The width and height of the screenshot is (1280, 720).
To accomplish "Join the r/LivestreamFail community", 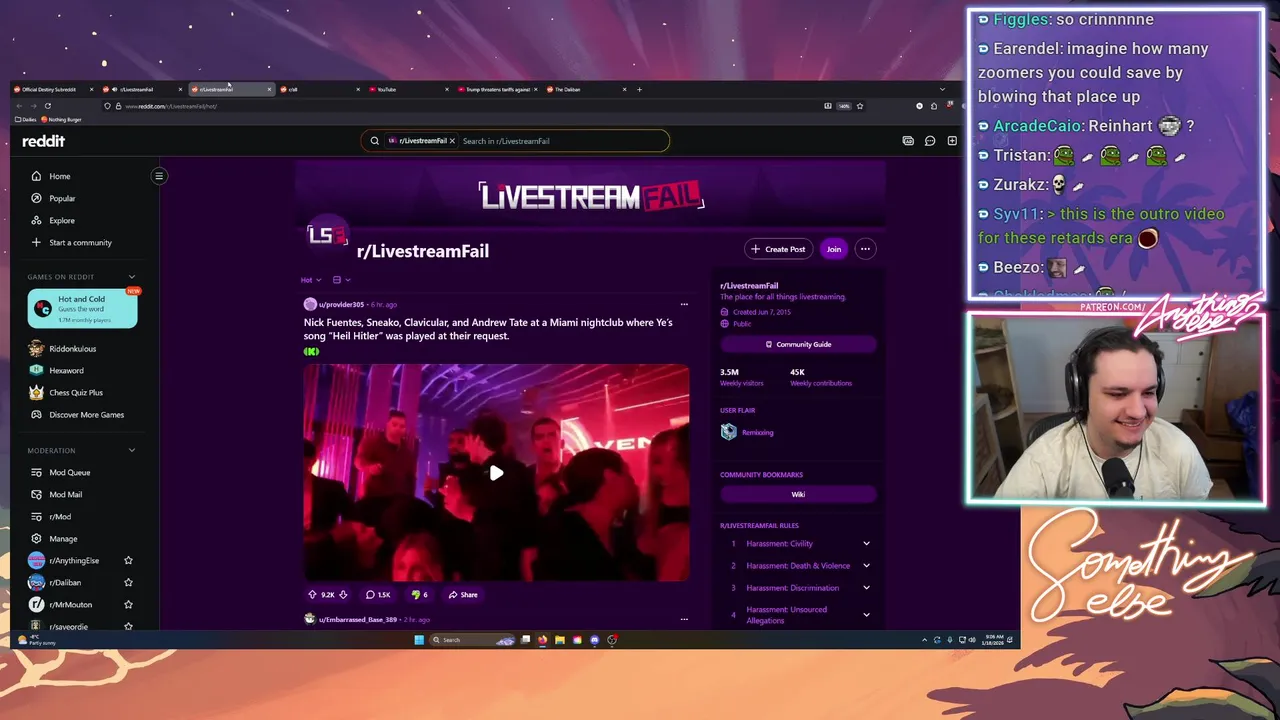I will (x=833, y=249).
